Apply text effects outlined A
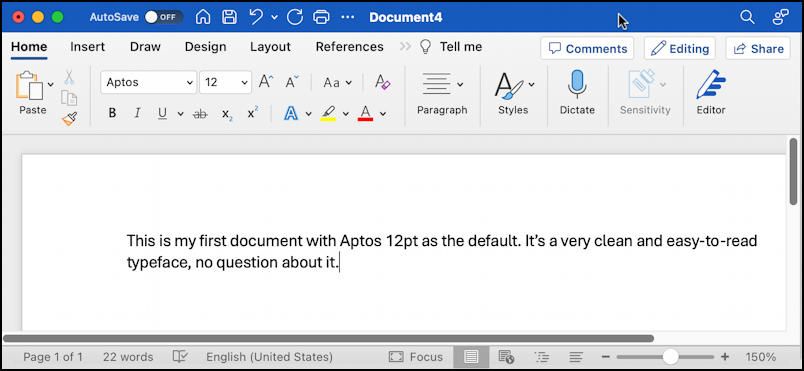The width and height of the screenshot is (804, 371). click(291, 113)
